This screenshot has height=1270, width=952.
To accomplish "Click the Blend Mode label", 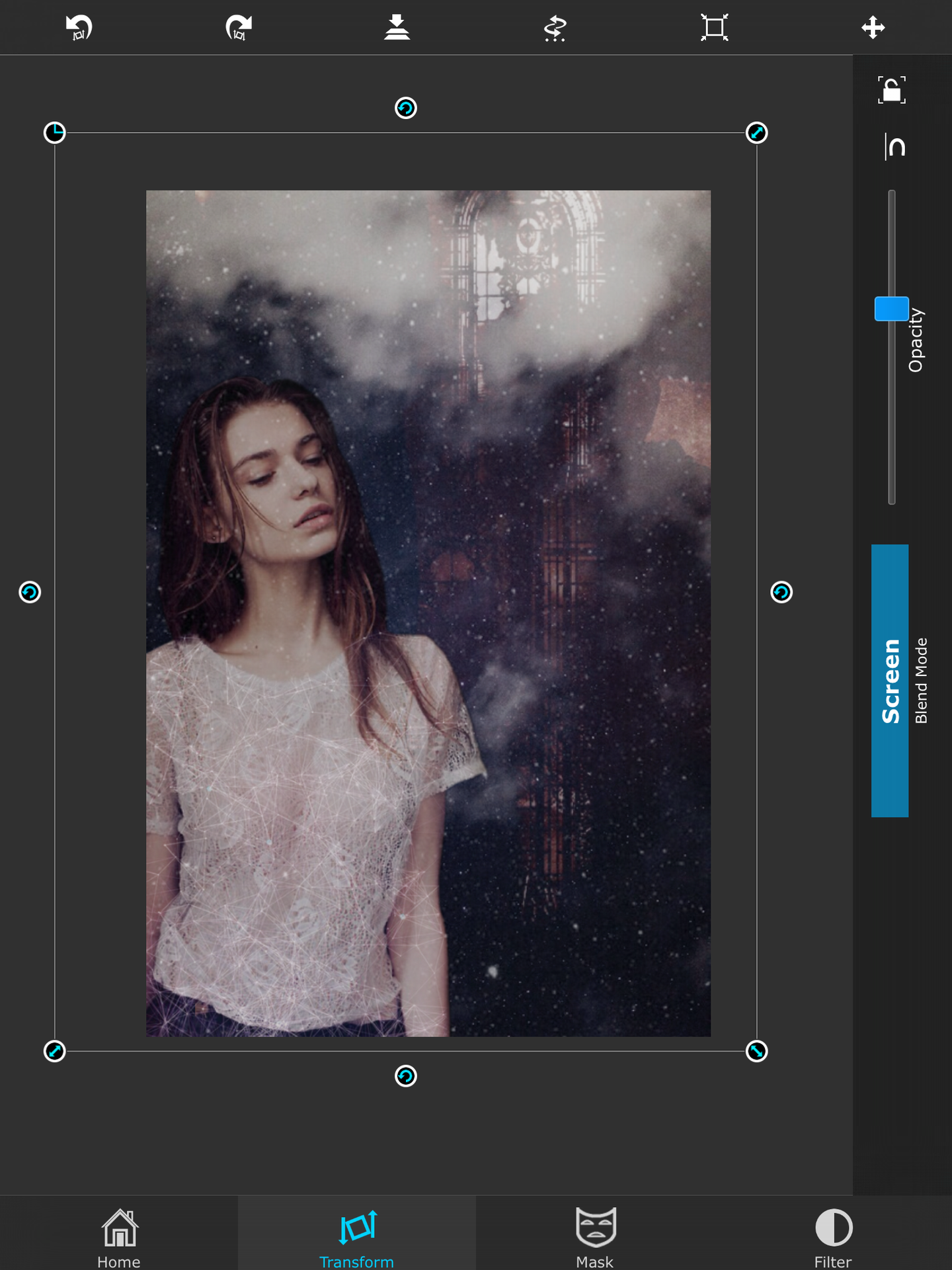I will point(922,681).
